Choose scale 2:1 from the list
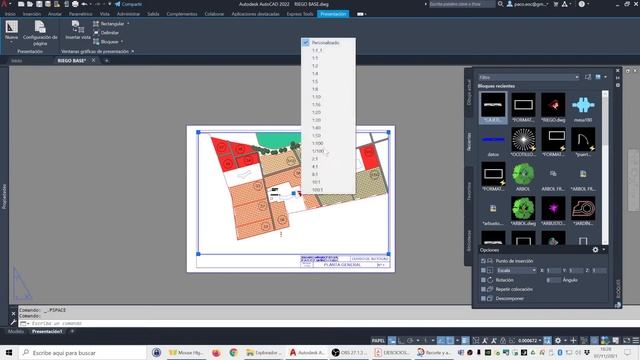This screenshot has height=360, width=640. click(x=329, y=159)
